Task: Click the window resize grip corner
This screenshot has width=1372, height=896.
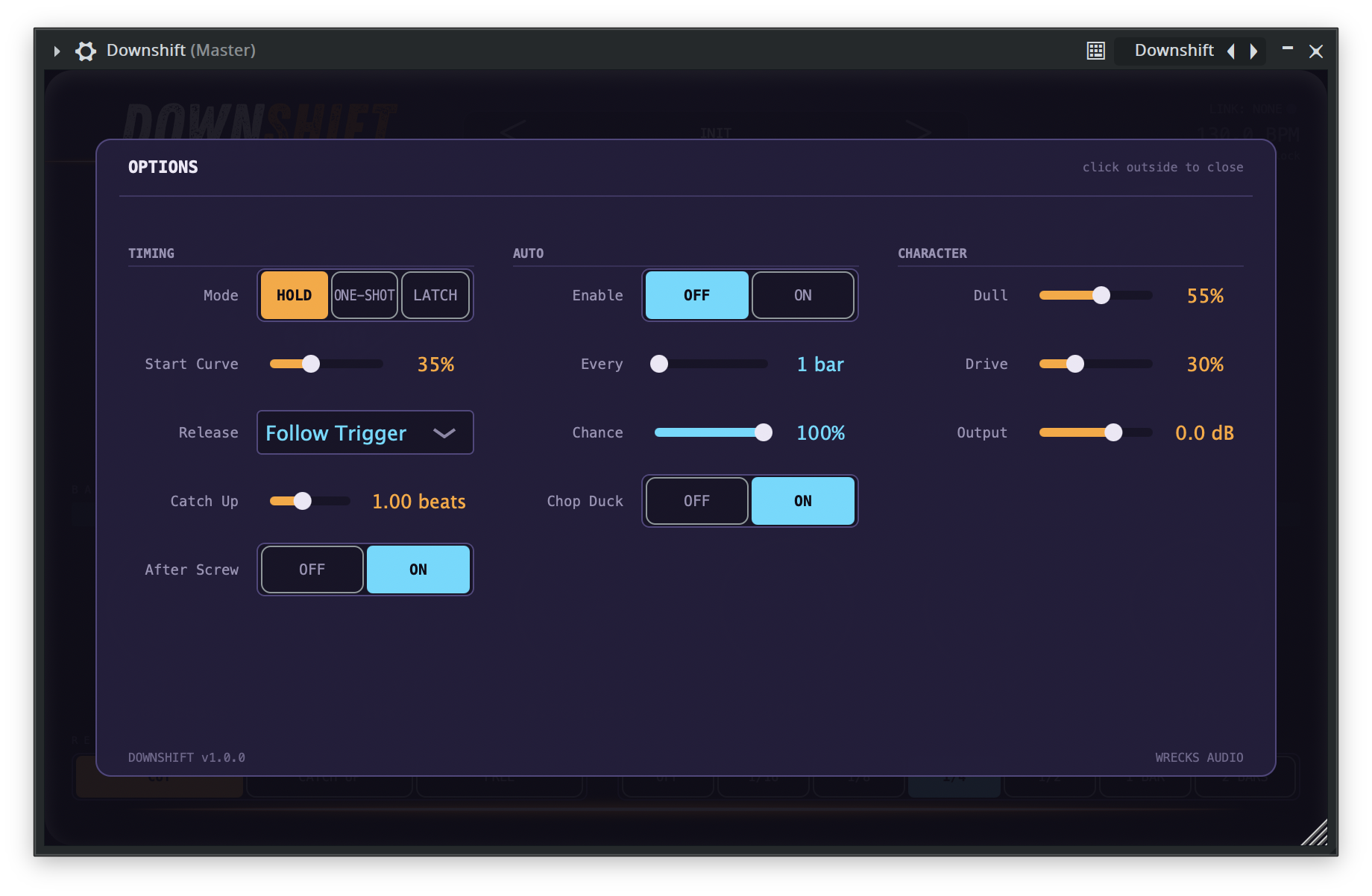Action: point(1315,833)
